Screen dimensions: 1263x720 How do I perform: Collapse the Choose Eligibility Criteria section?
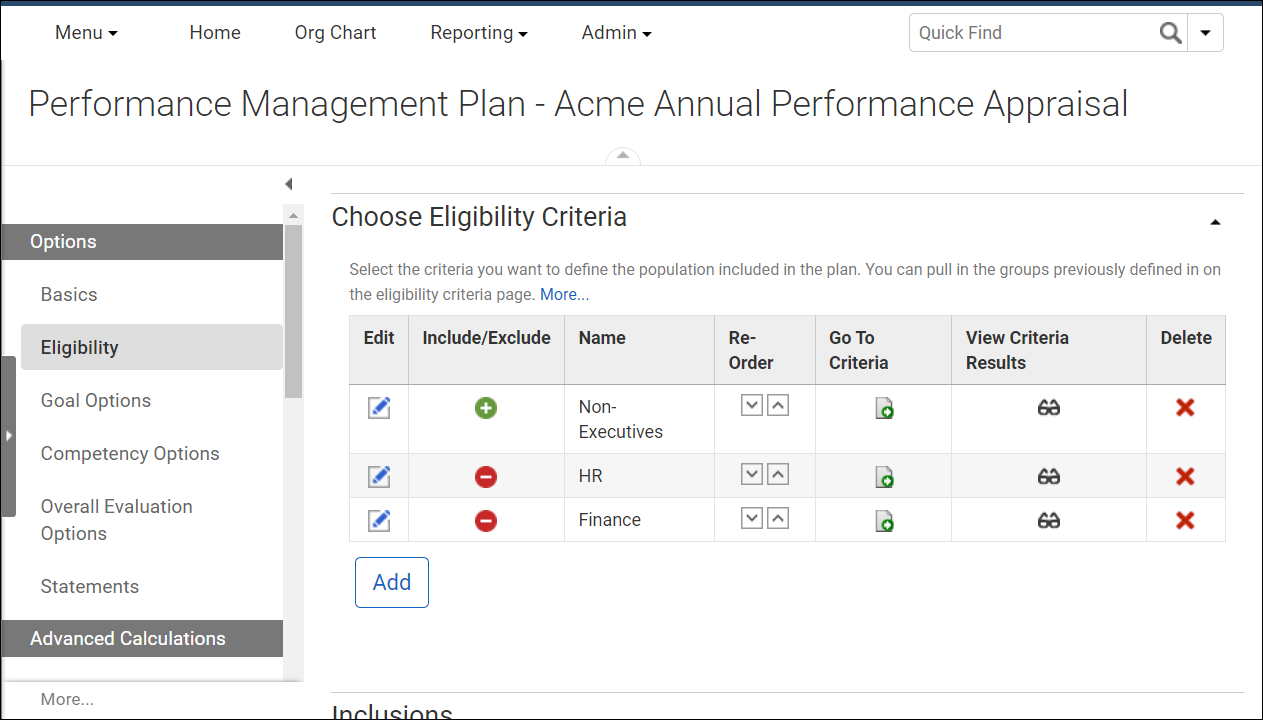(x=1215, y=221)
